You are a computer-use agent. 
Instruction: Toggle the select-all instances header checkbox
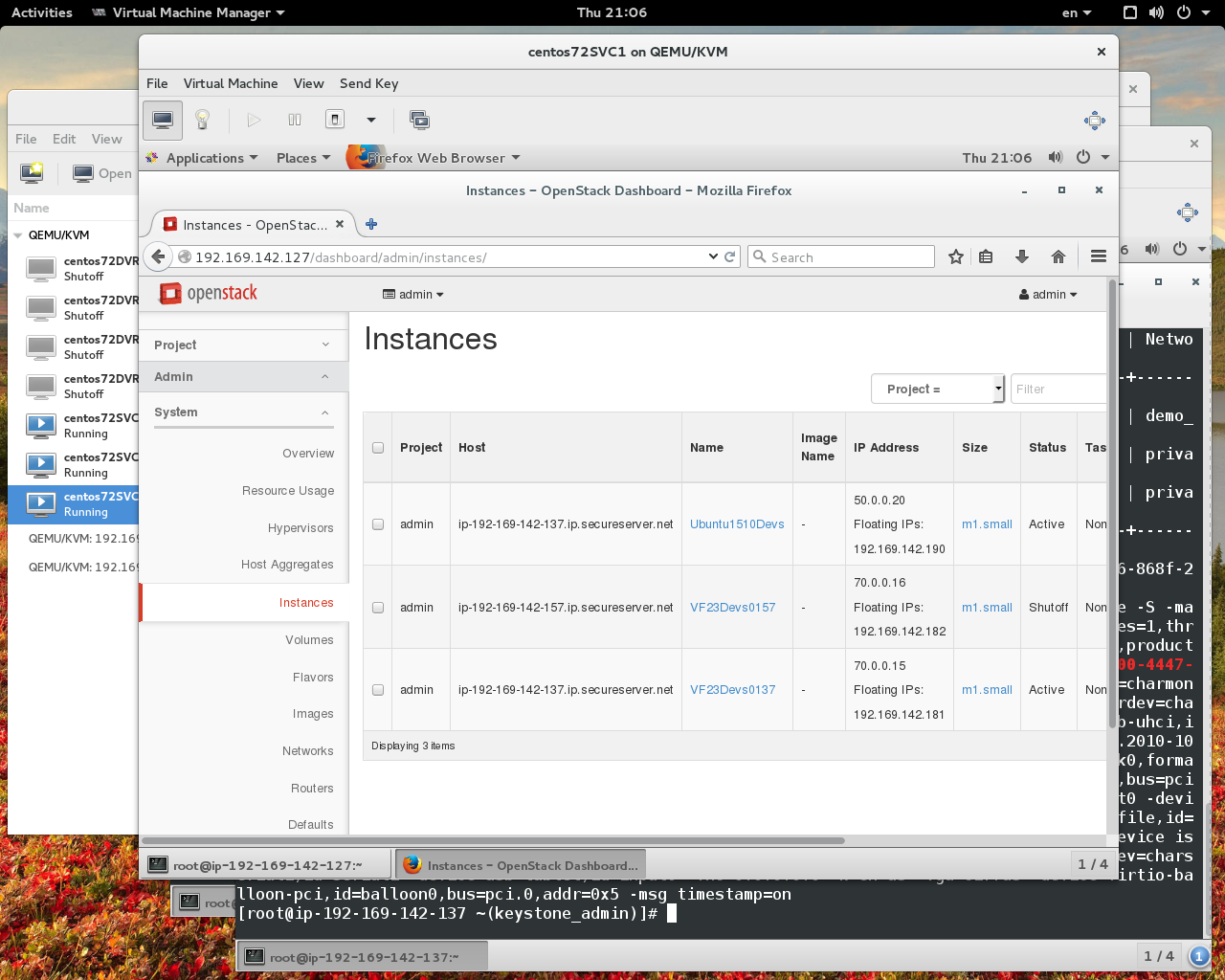pyautogui.click(x=377, y=446)
